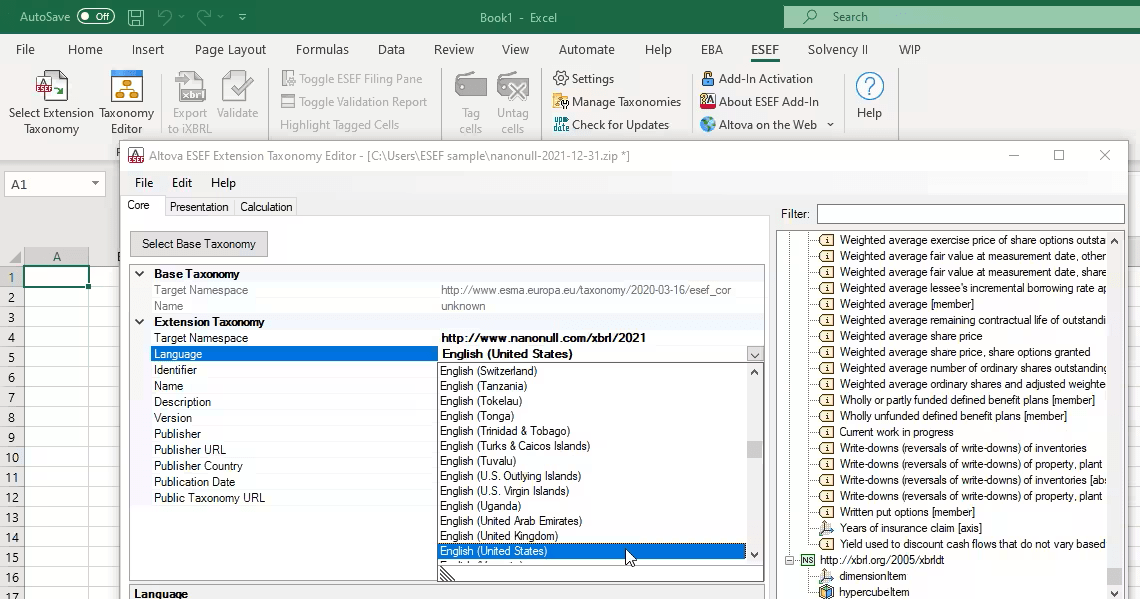This screenshot has height=599, width=1140.
Task: Click the ESEF add-in Help icon
Action: 869,96
